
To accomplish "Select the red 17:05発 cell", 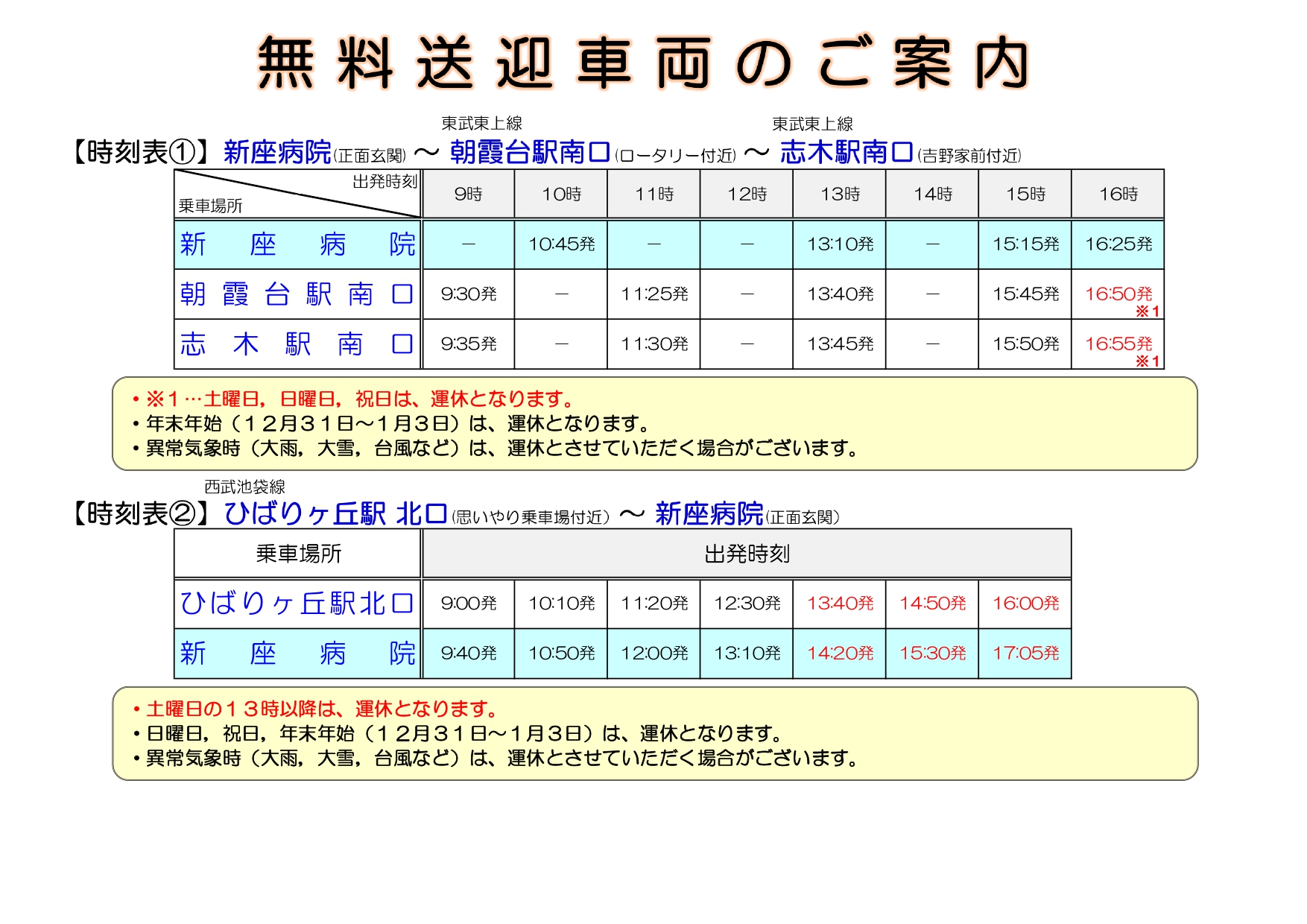I will pyautogui.click(x=1025, y=654).
